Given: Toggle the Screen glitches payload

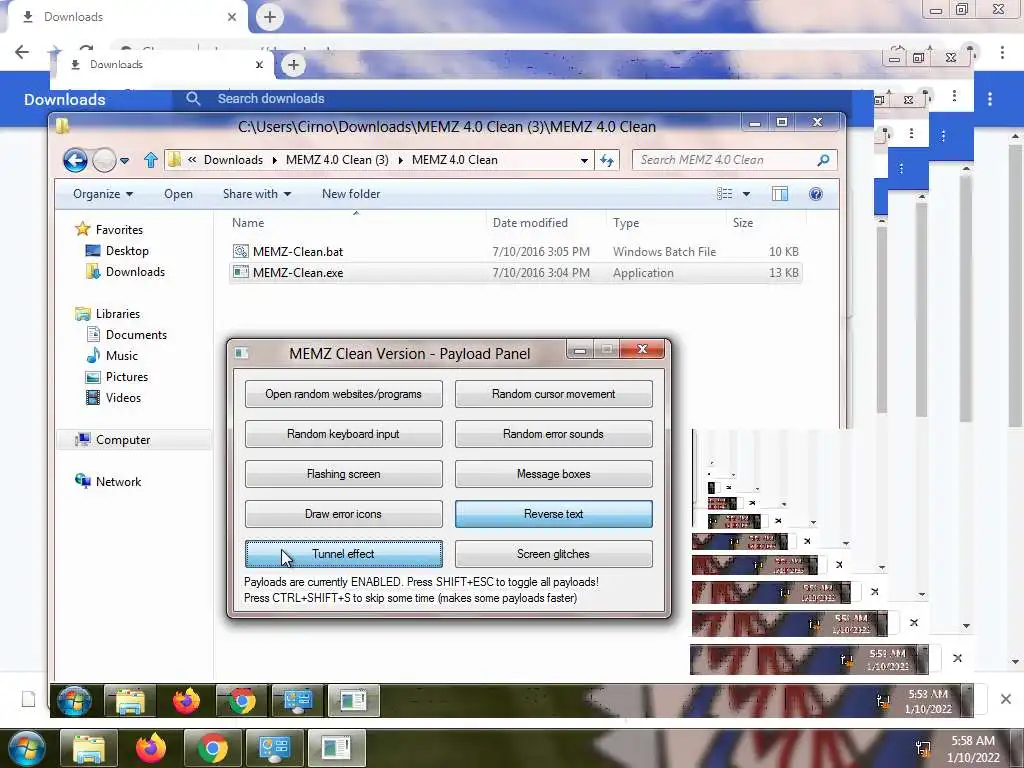Looking at the screenshot, I should 554,554.
